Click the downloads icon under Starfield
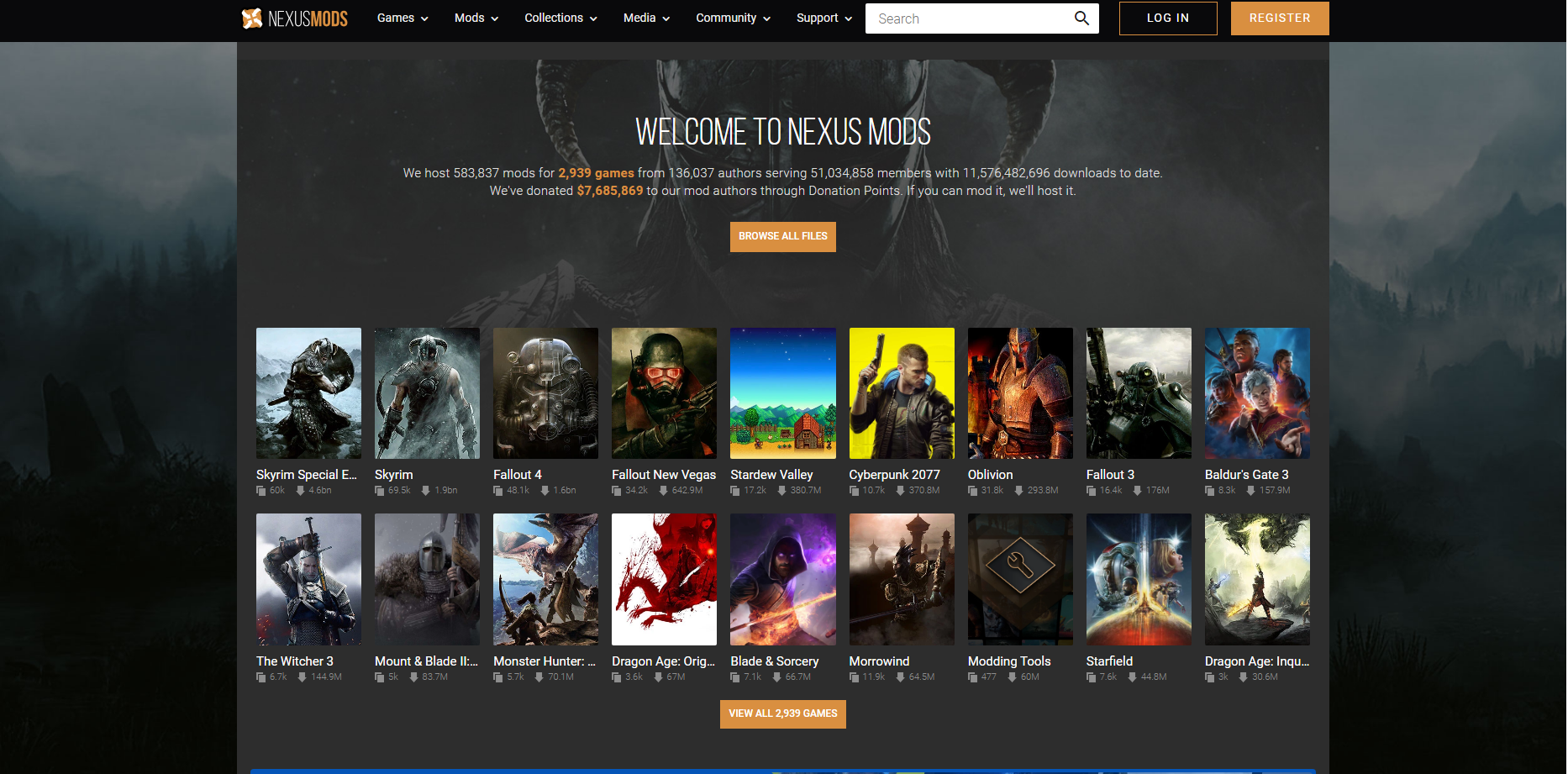Image resolution: width=1568 pixels, height=774 pixels. 1132,677
